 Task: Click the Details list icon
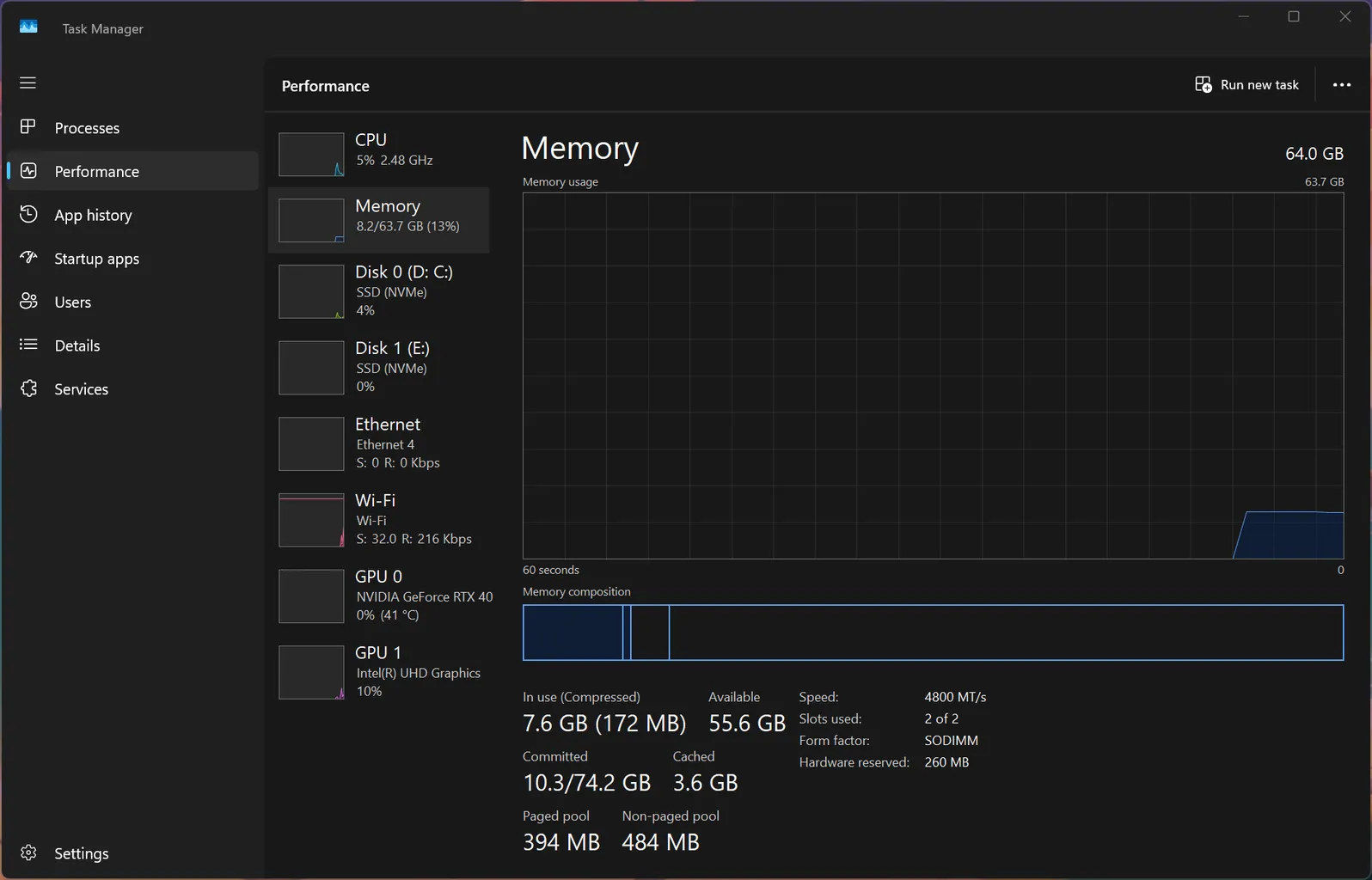[x=28, y=345]
